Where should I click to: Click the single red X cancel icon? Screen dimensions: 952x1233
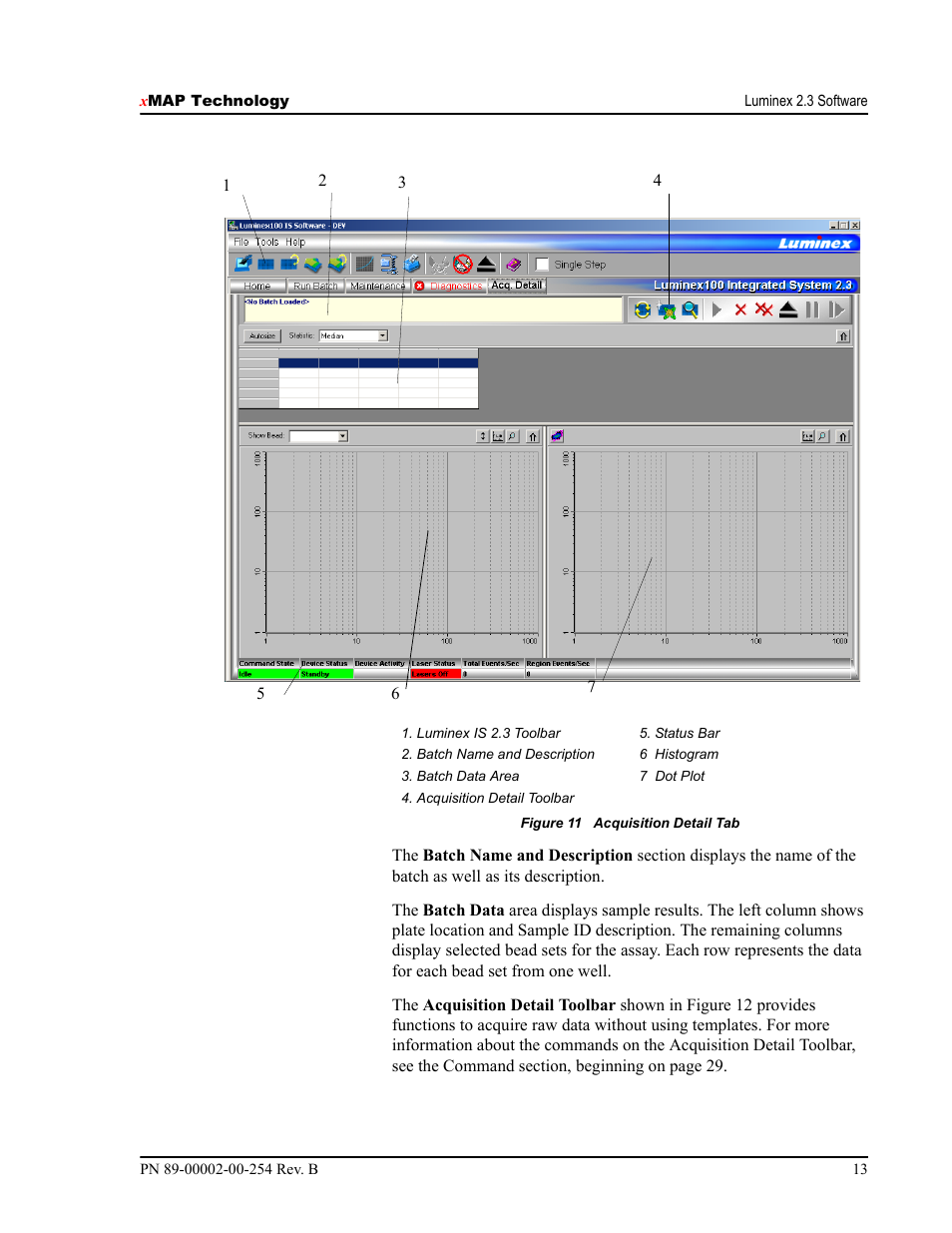coord(740,309)
